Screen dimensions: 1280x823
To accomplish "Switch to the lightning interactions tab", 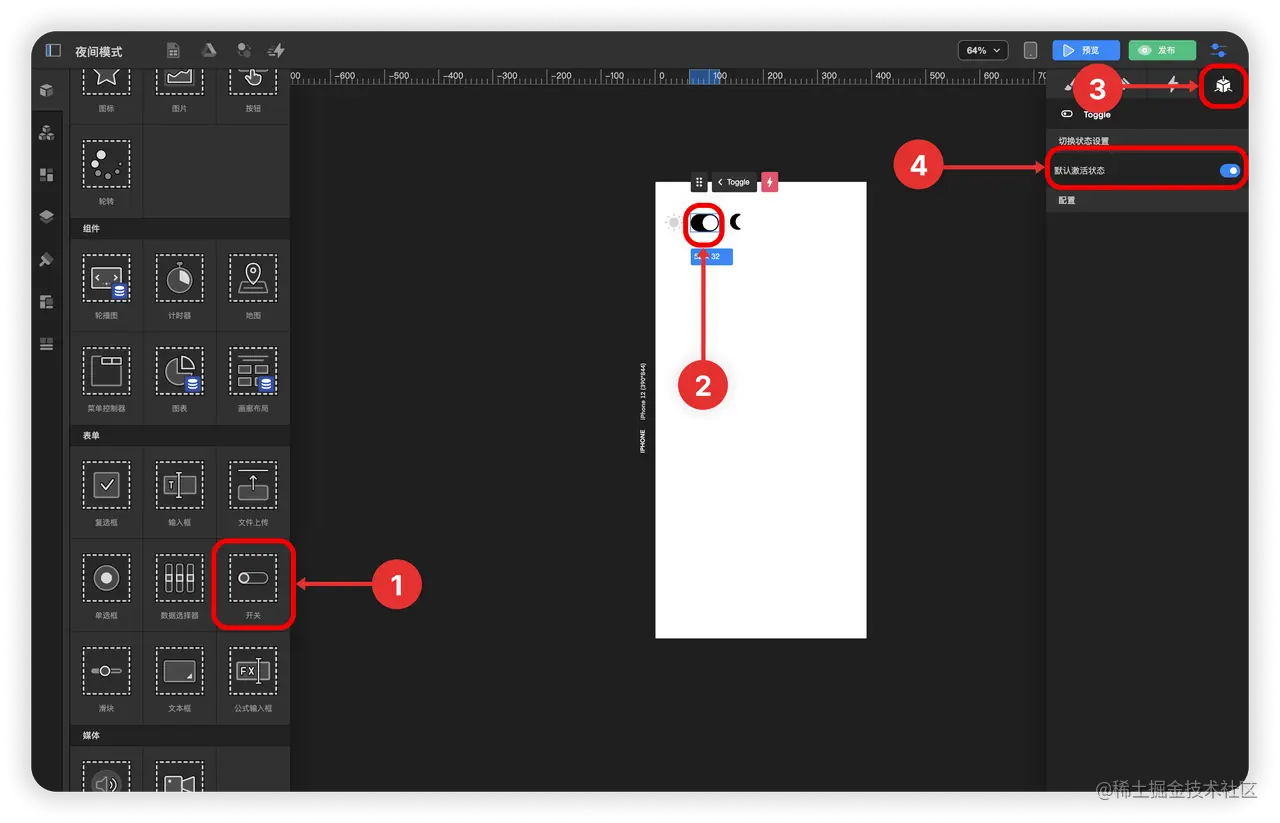I will [1173, 85].
